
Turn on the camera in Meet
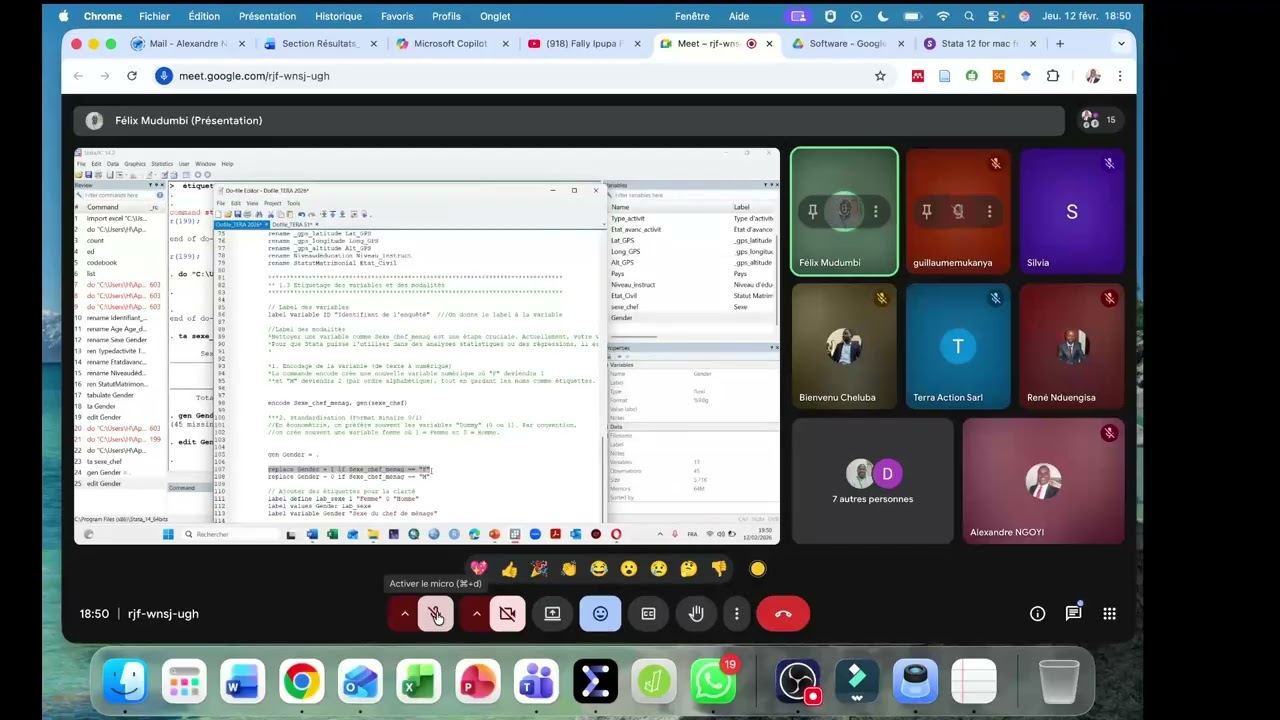pos(507,614)
